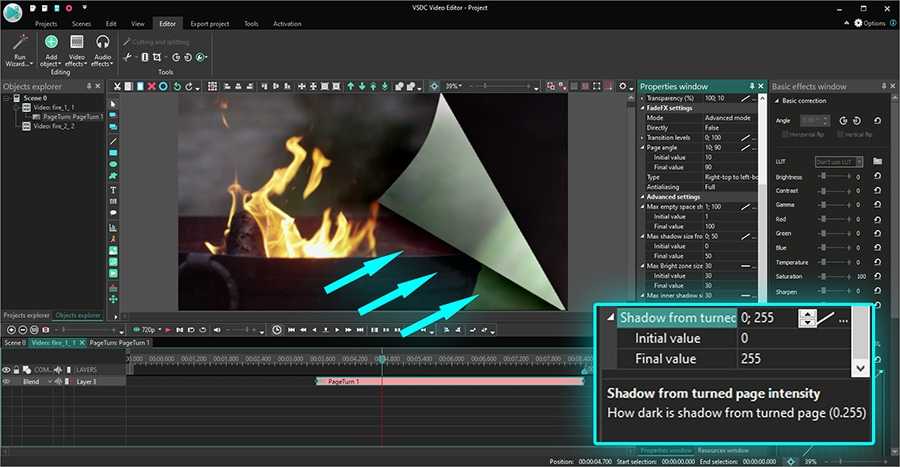Screen dimensions: 900x467
Task: Collapse the Page angle property
Action: [642, 147]
